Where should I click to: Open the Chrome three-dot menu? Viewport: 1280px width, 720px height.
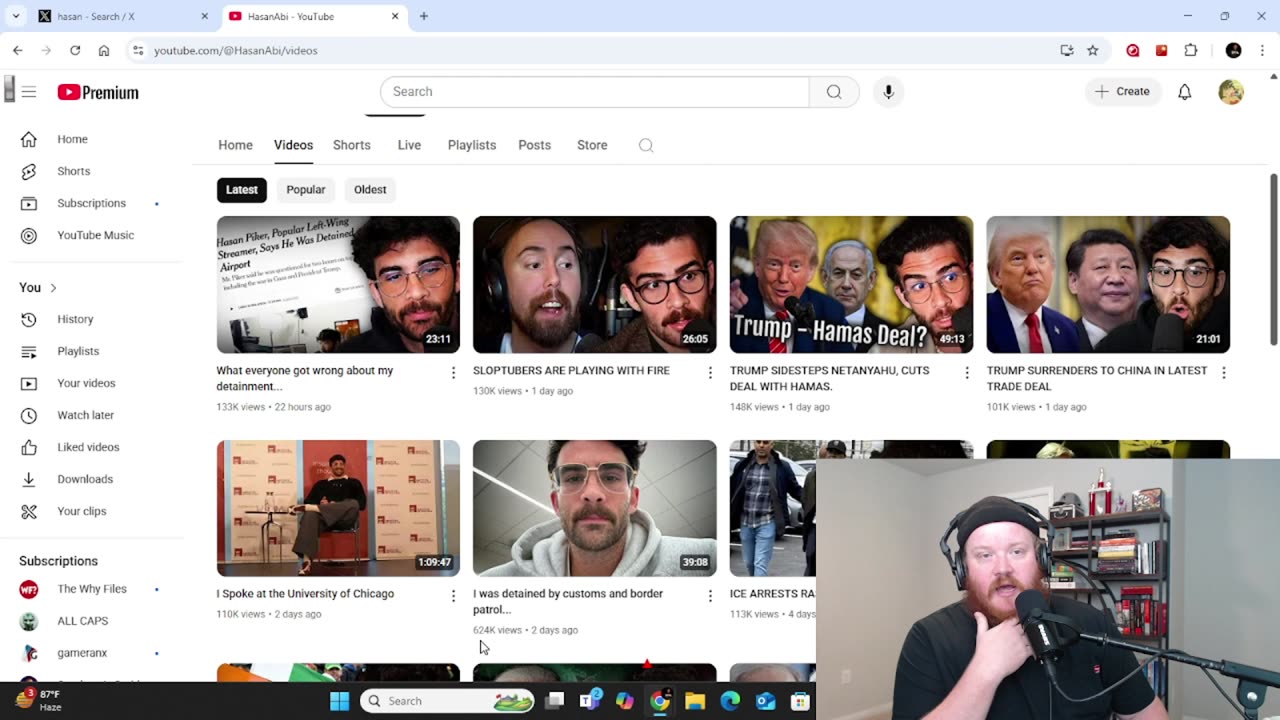1262,50
